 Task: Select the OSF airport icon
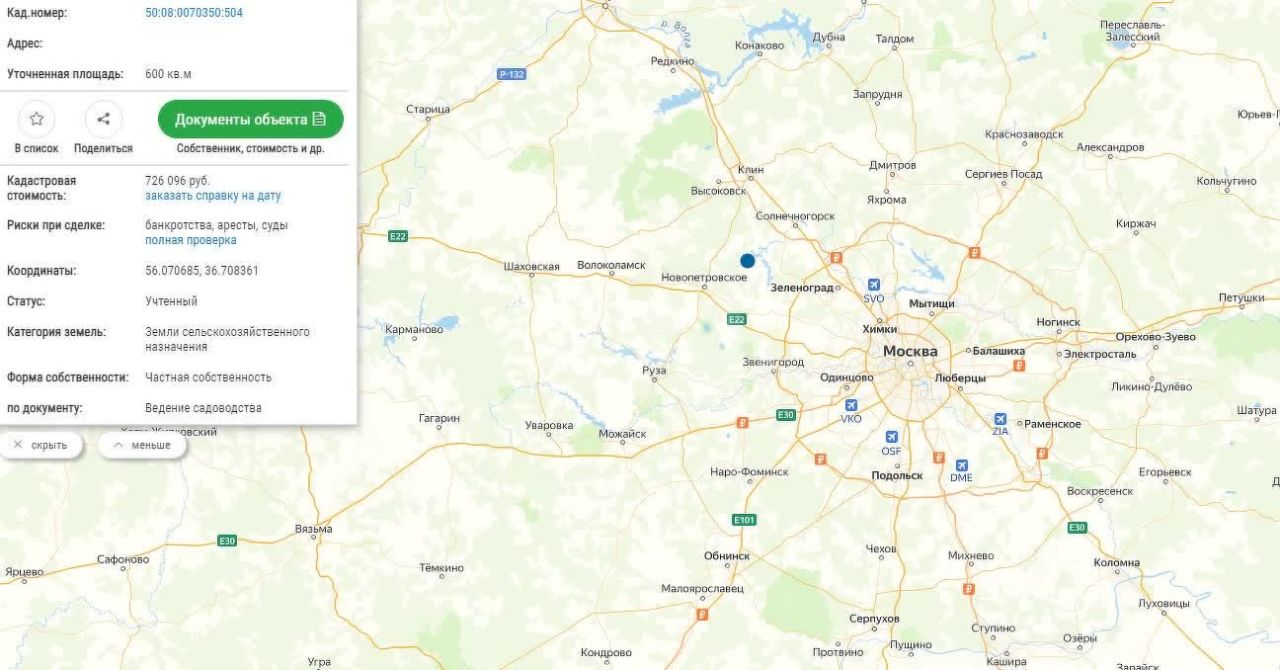click(891, 437)
